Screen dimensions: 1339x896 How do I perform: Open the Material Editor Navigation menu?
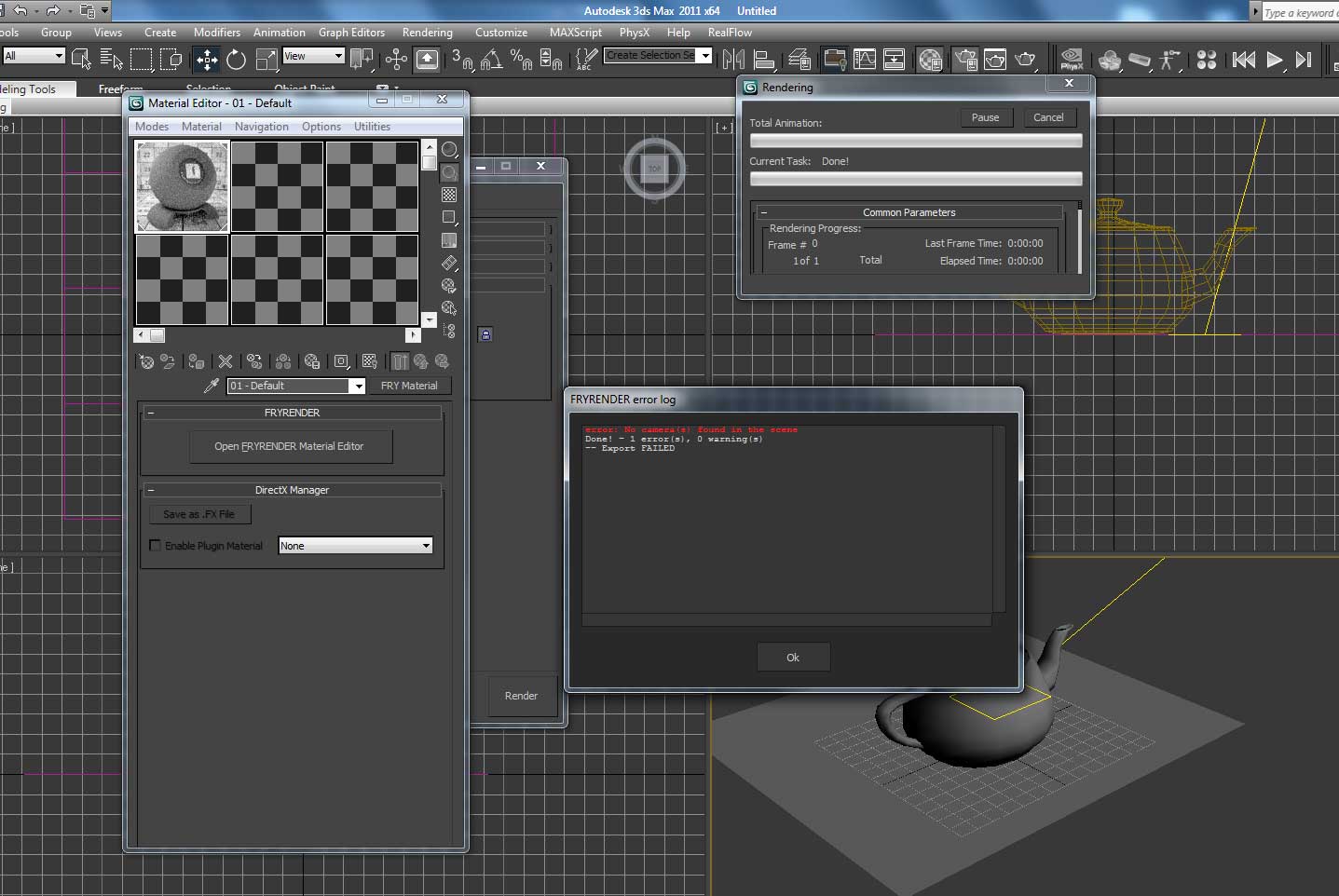coord(262,127)
